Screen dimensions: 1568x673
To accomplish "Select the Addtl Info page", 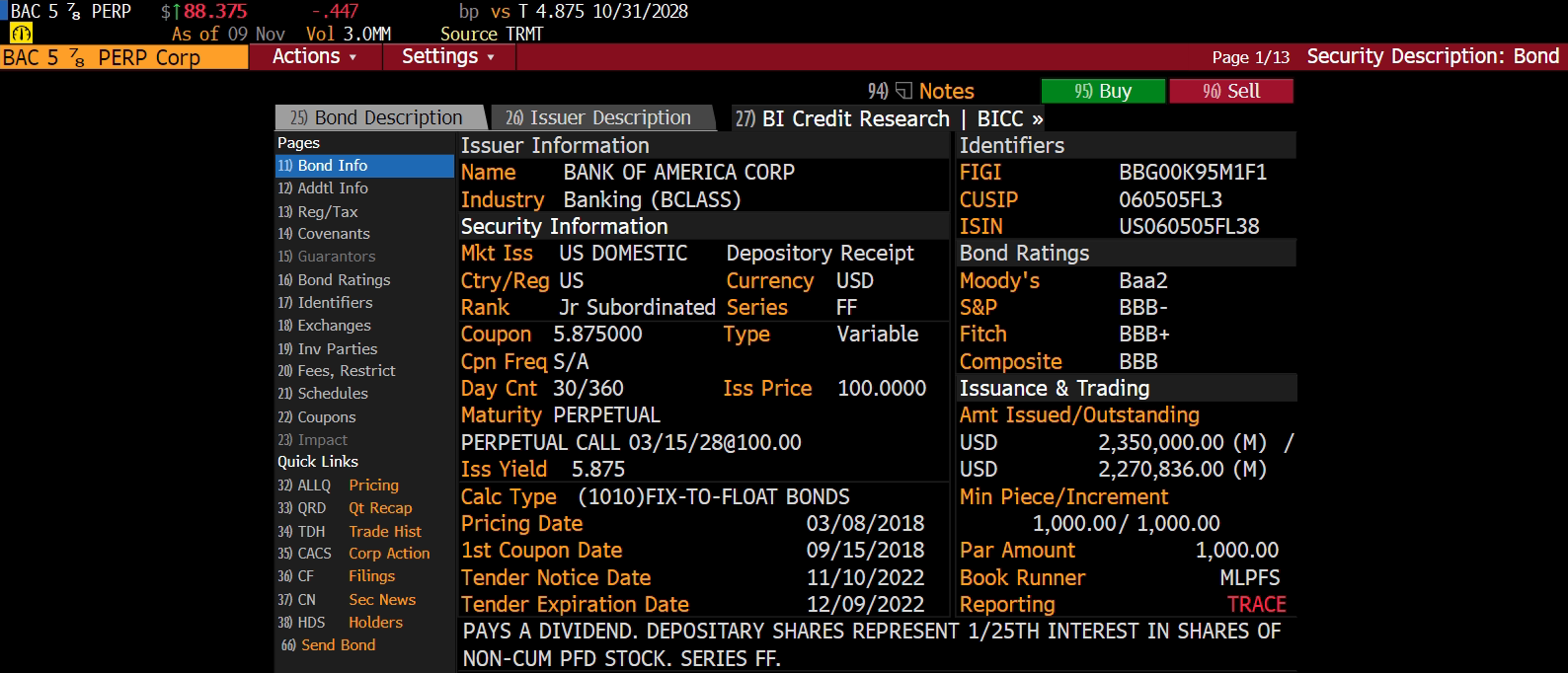I will (364, 188).
